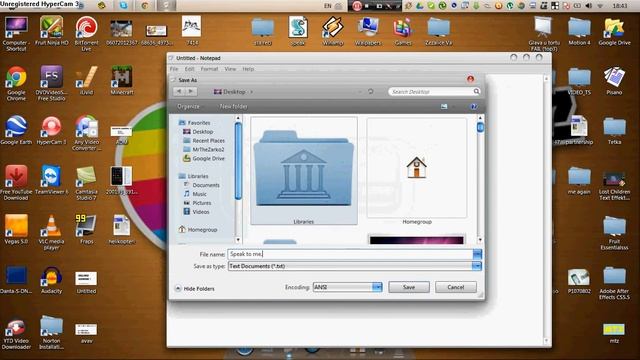Screen dimensions: 640x360
Task: Select MrTheZarko2 in navigation pane
Action: [x=204, y=149]
